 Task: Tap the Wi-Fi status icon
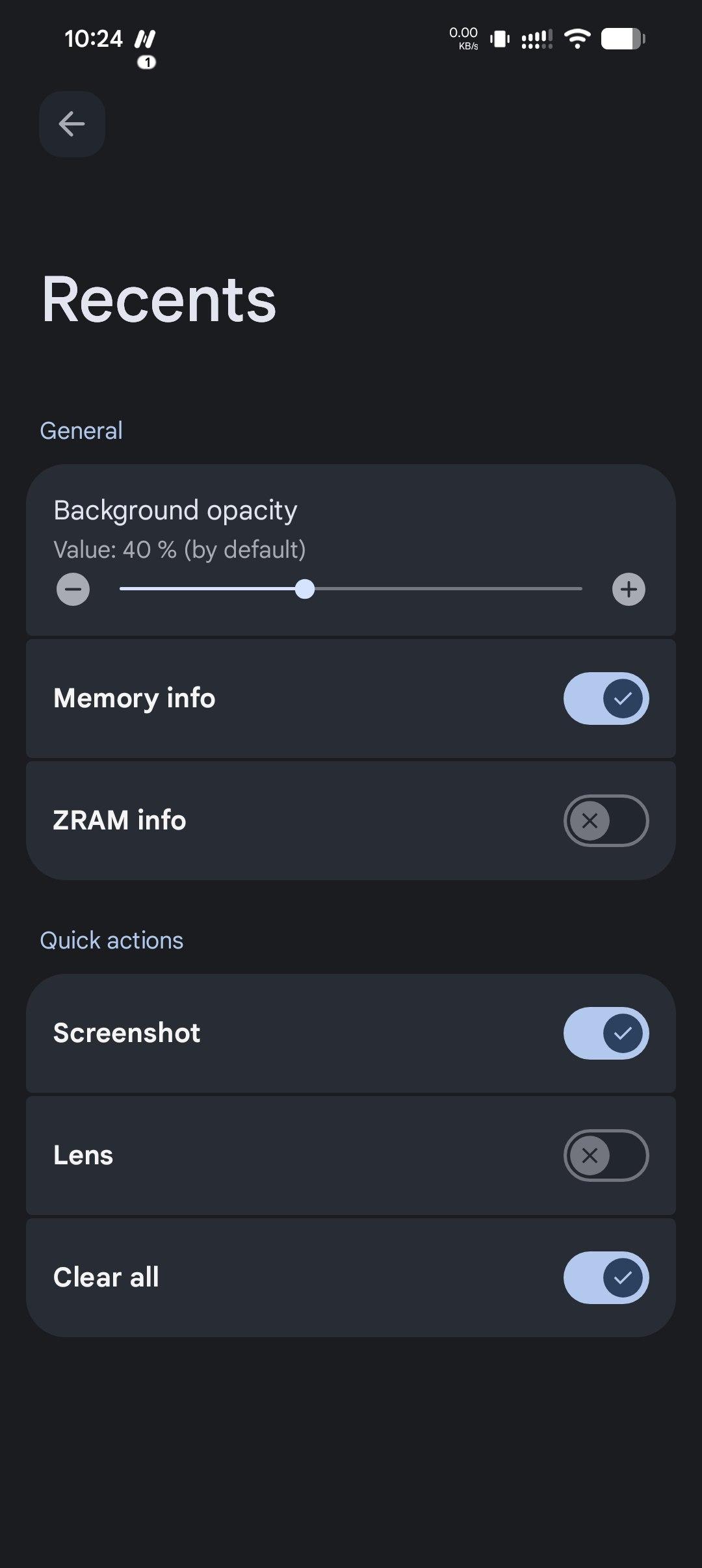point(577,39)
